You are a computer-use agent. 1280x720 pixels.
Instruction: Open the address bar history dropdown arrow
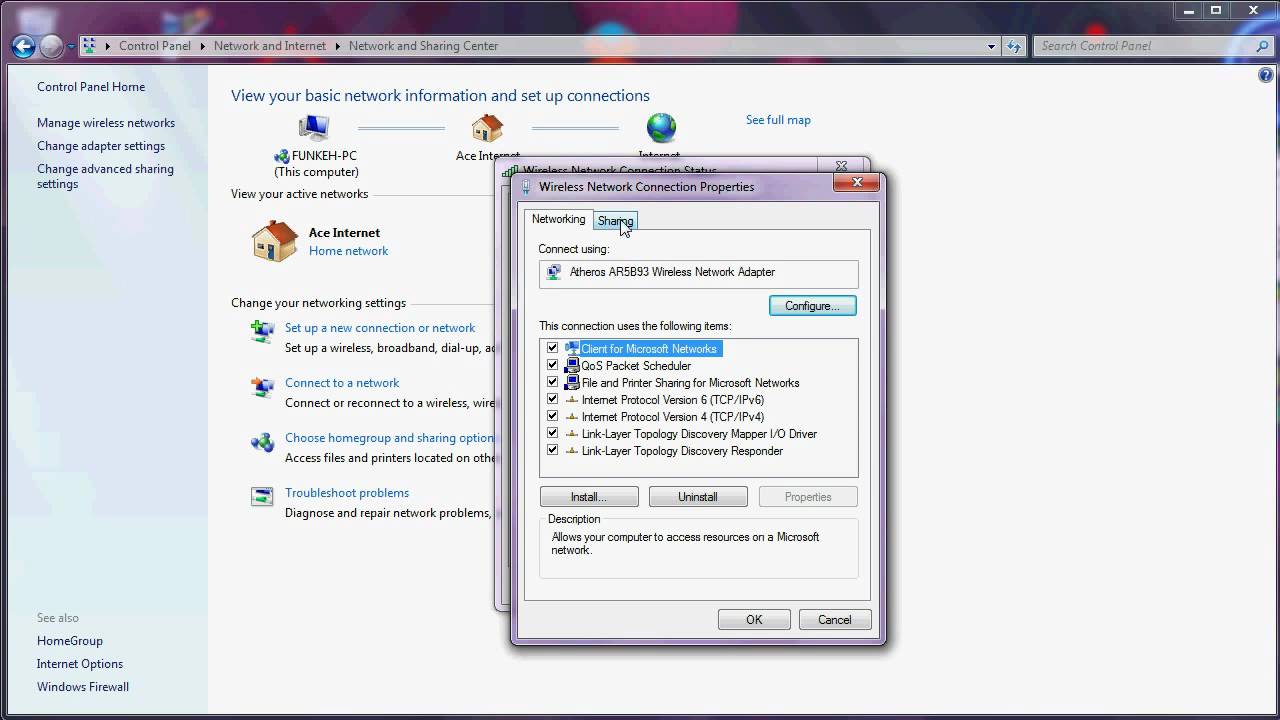[991, 46]
